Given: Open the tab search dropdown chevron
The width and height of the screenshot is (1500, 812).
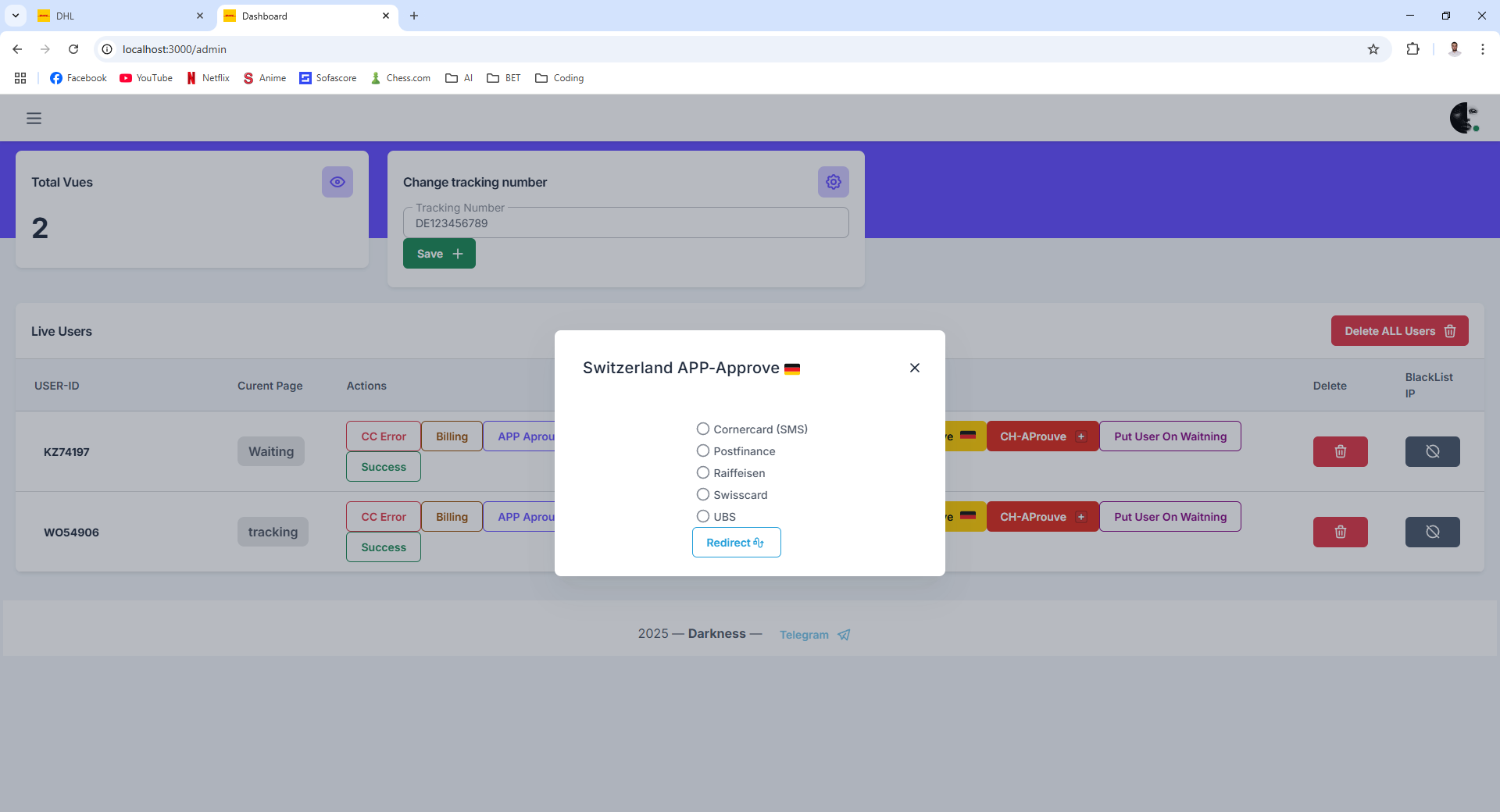Looking at the screenshot, I should (x=16, y=16).
